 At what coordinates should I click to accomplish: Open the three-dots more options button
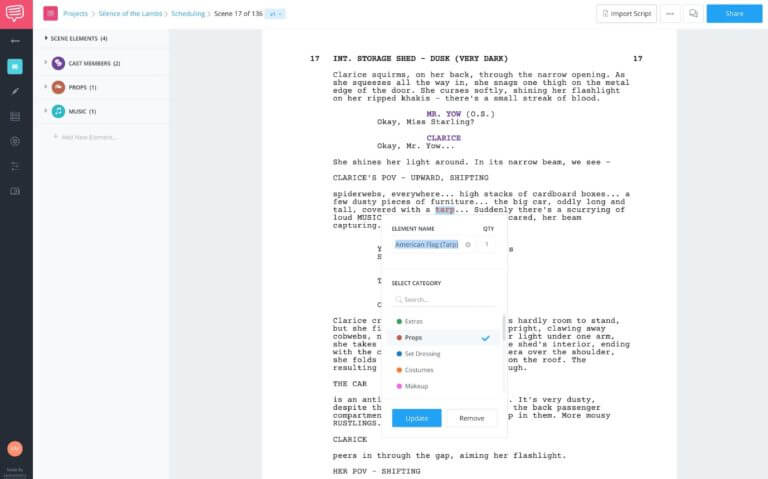coord(669,14)
